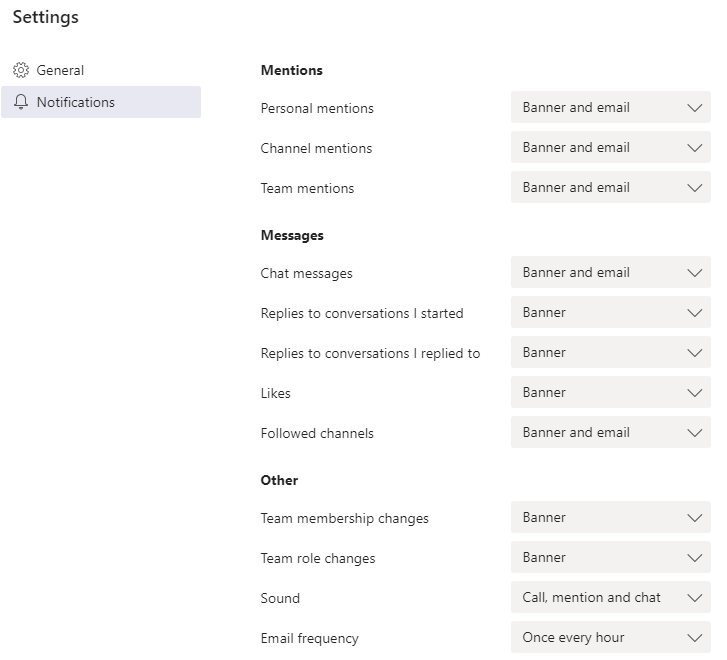Viewport: 727px width, 660px height.
Task: Open the Followed channels dropdown
Action: coord(611,432)
